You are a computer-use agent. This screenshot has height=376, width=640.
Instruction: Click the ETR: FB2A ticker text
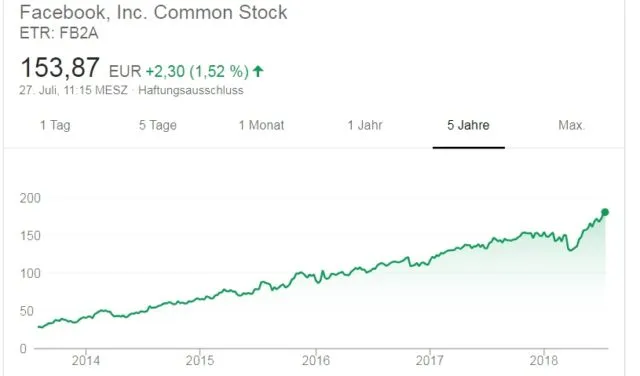pyautogui.click(x=59, y=33)
